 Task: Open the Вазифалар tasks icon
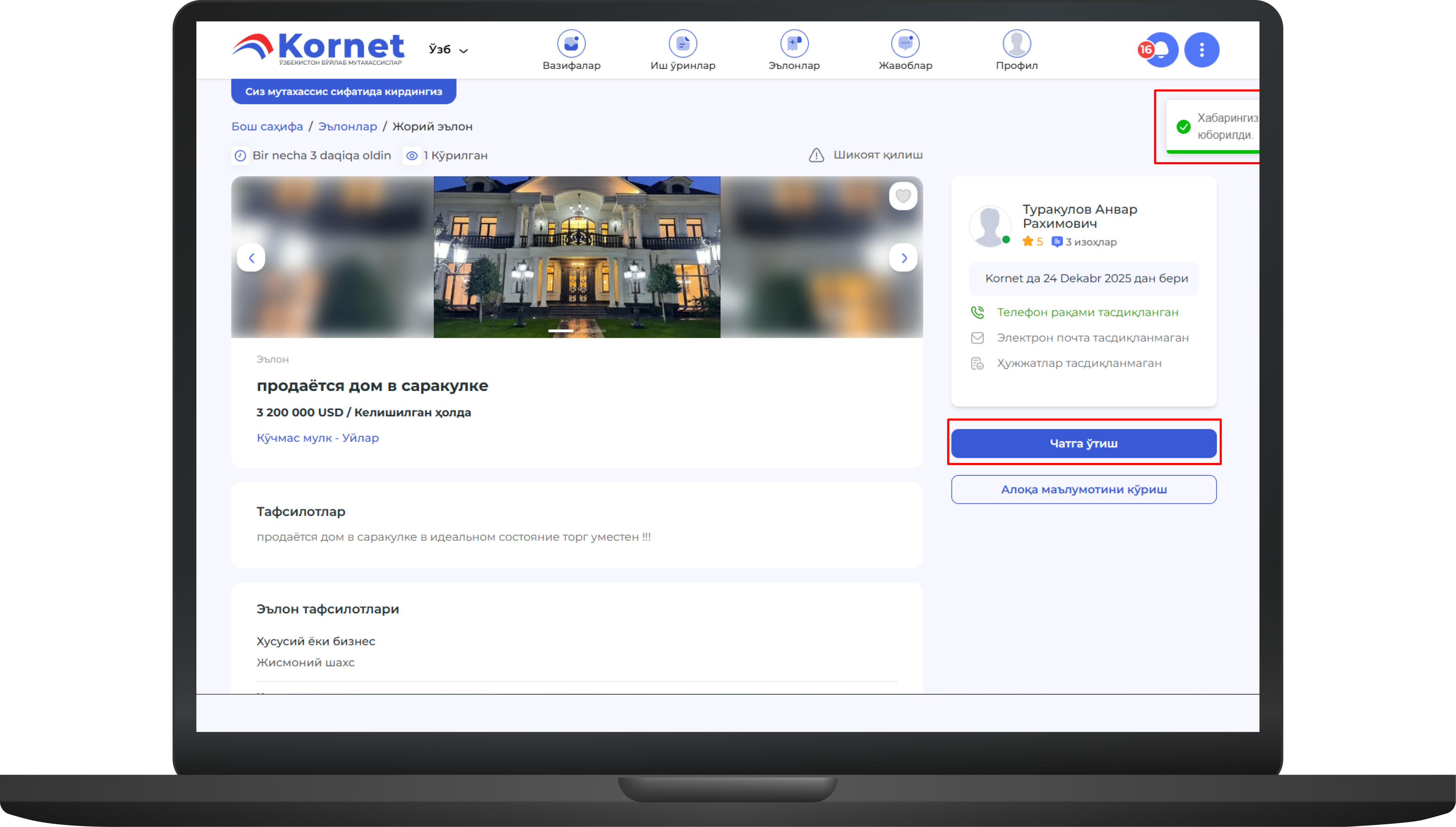pyautogui.click(x=571, y=44)
